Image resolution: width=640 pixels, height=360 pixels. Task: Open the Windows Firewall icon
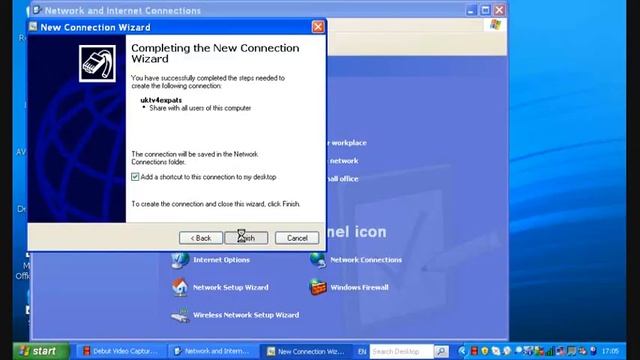tap(318, 287)
